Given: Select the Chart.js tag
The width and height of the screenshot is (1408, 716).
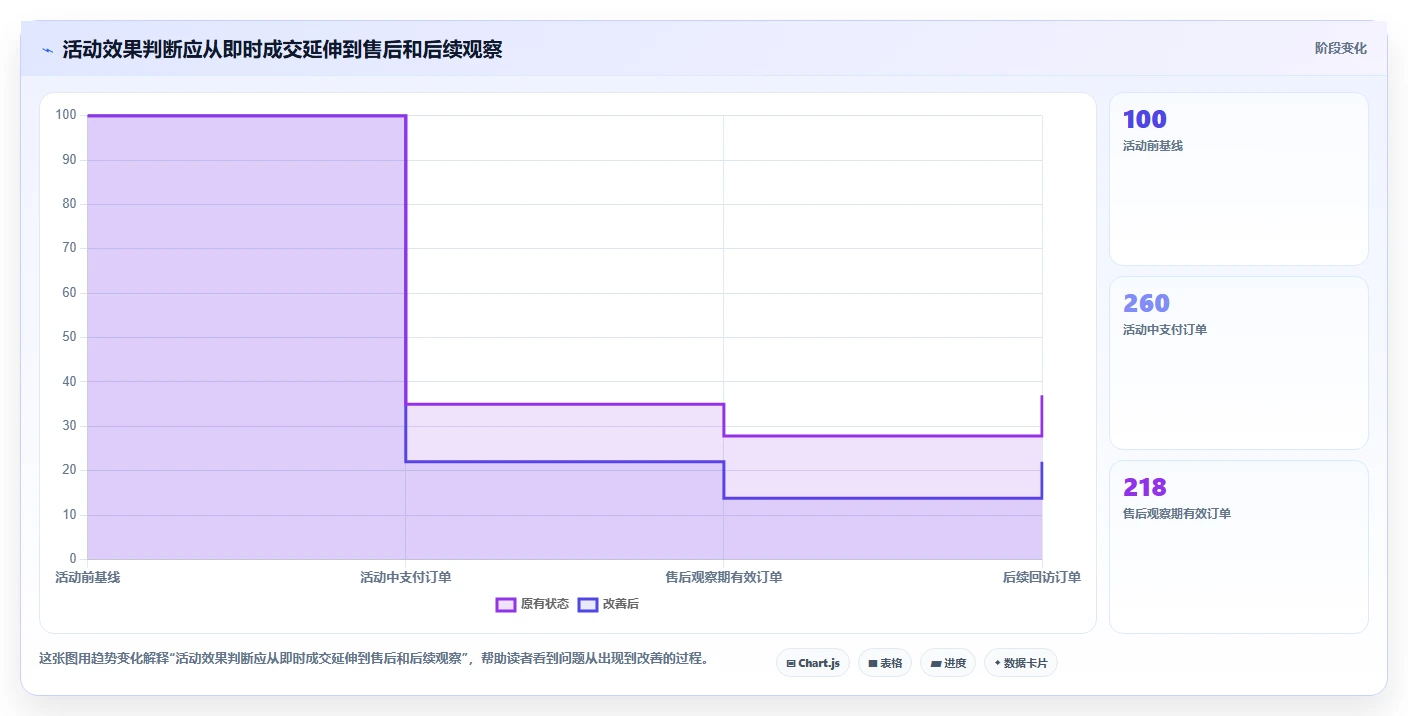Looking at the screenshot, I should click(x=813, y=663).
